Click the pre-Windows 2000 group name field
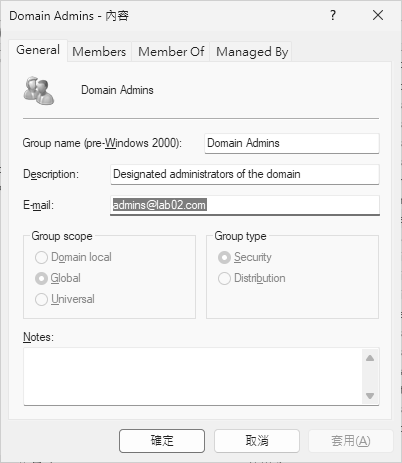Screen dimensions: 402x463 point(292,143)
